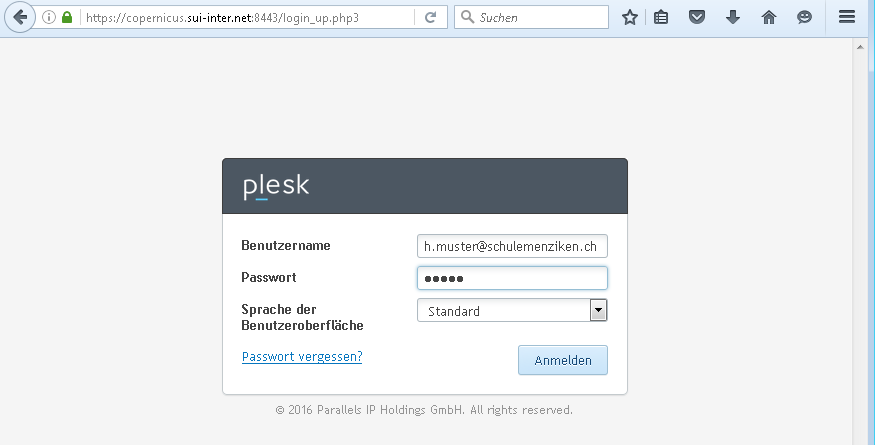Reload the page with the refresh icon
875x445 pixels.
coord(430,17)
